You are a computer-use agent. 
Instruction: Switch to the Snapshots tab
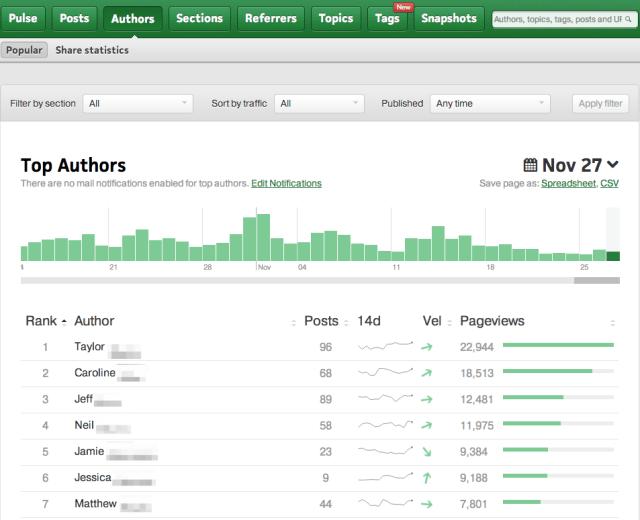pos(449,18)
